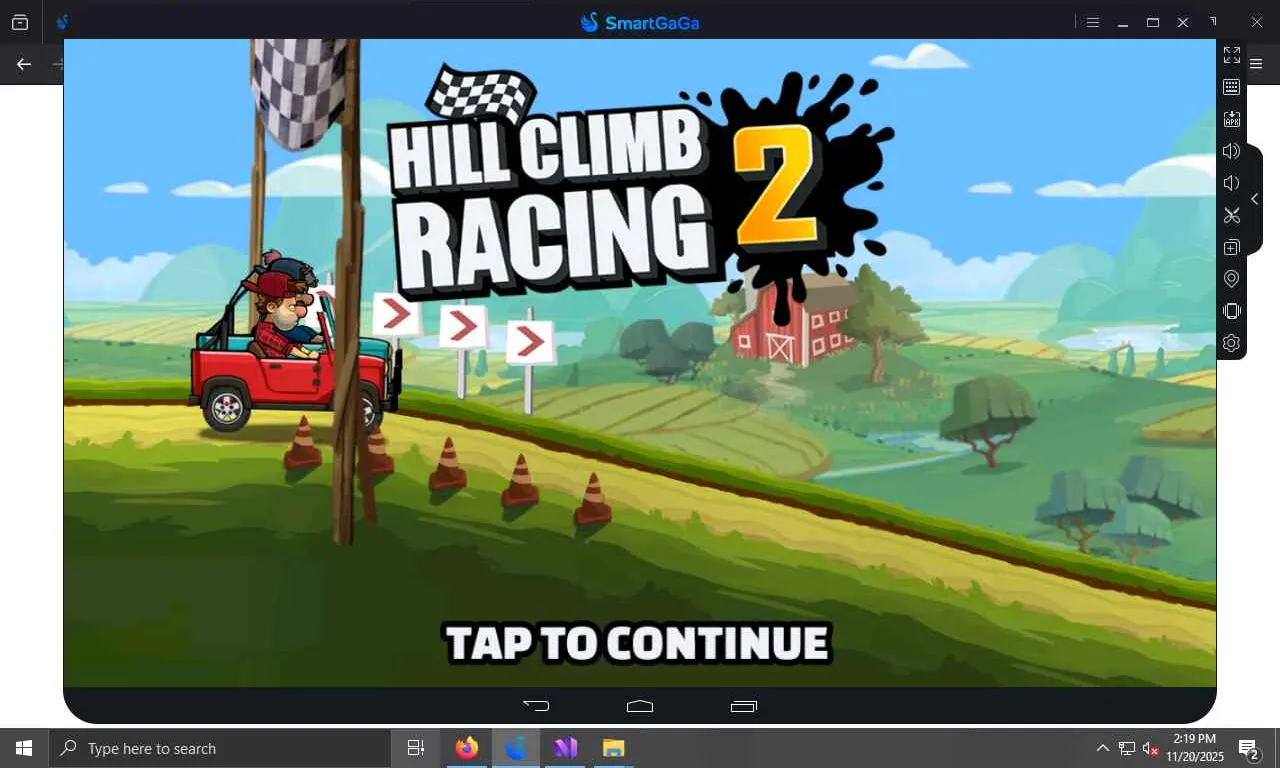This screenshot has width=1280, height=768.
Task: Tap to continue on game screen
Action: (638, 643)
